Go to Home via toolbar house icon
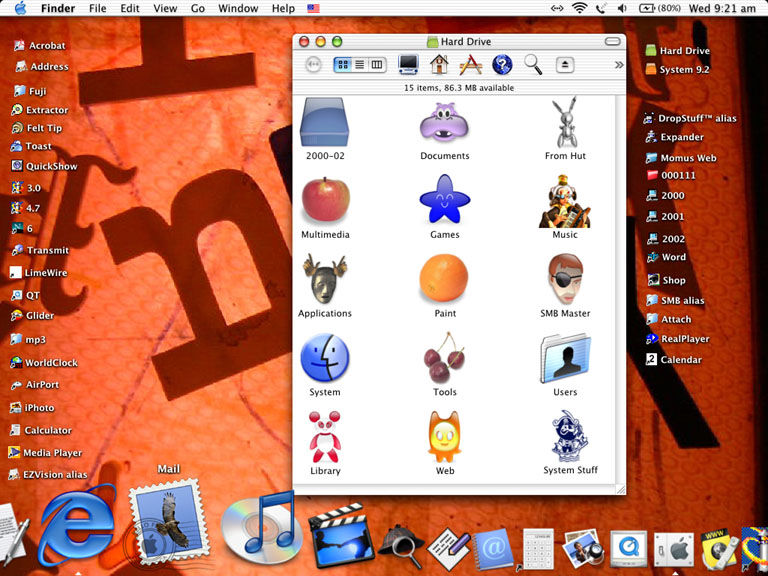The image size is (768, 576). (x=439, y=65)
